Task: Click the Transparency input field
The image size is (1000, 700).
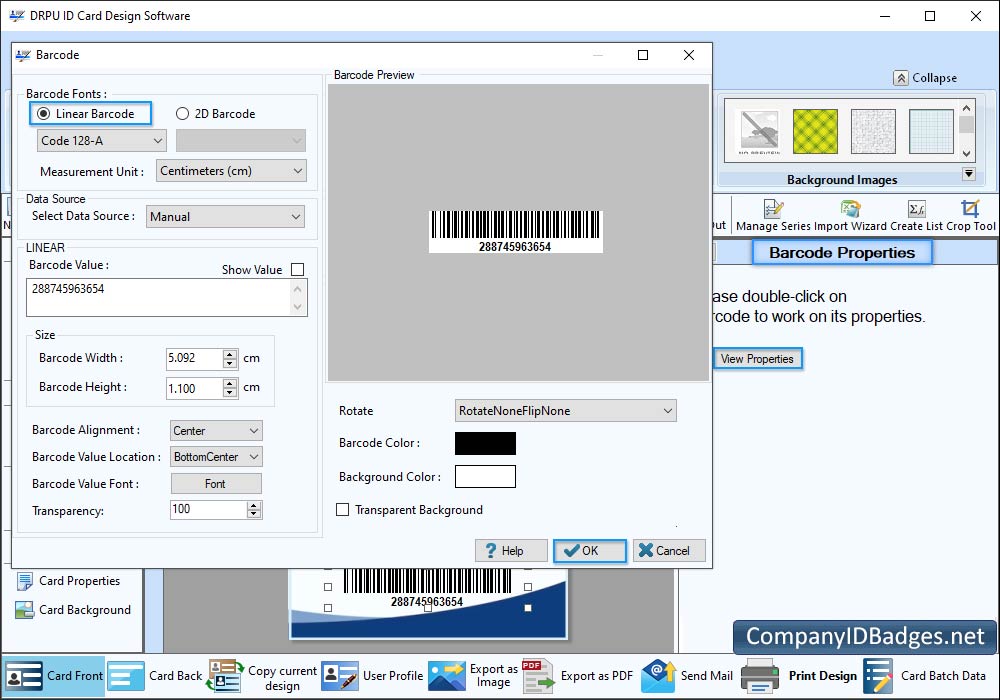Action: 209,509
